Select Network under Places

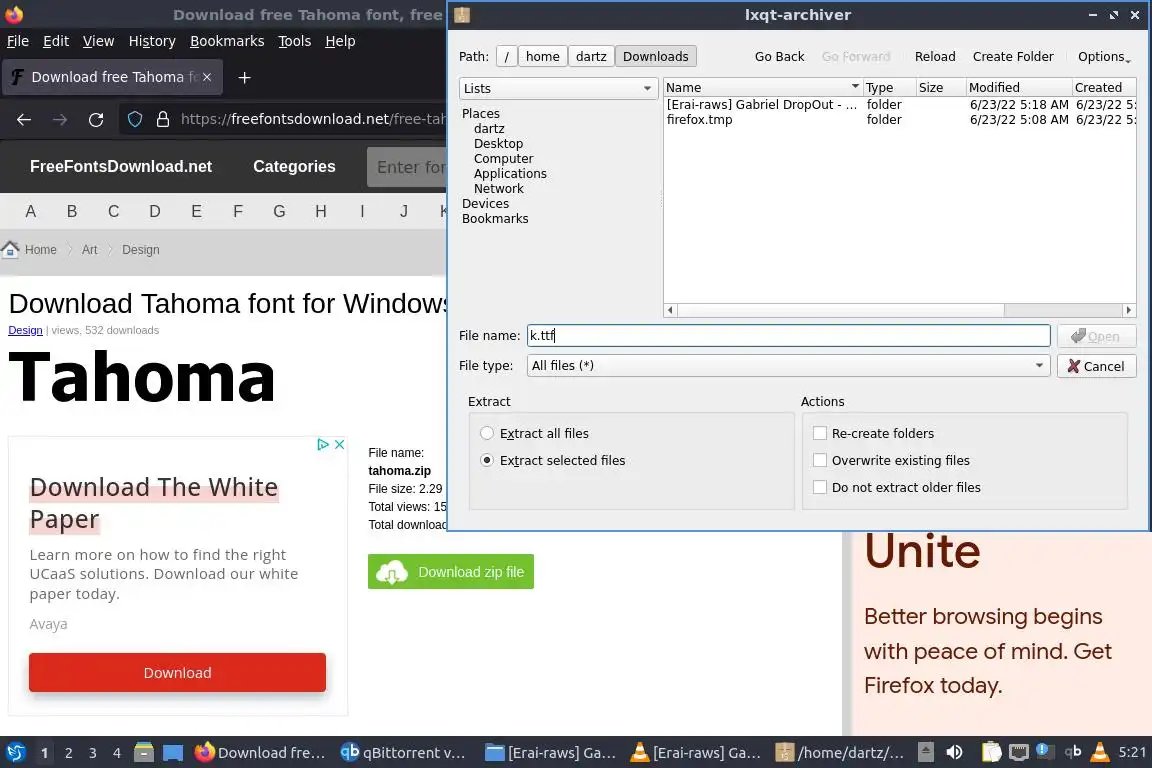coord(498,188)
